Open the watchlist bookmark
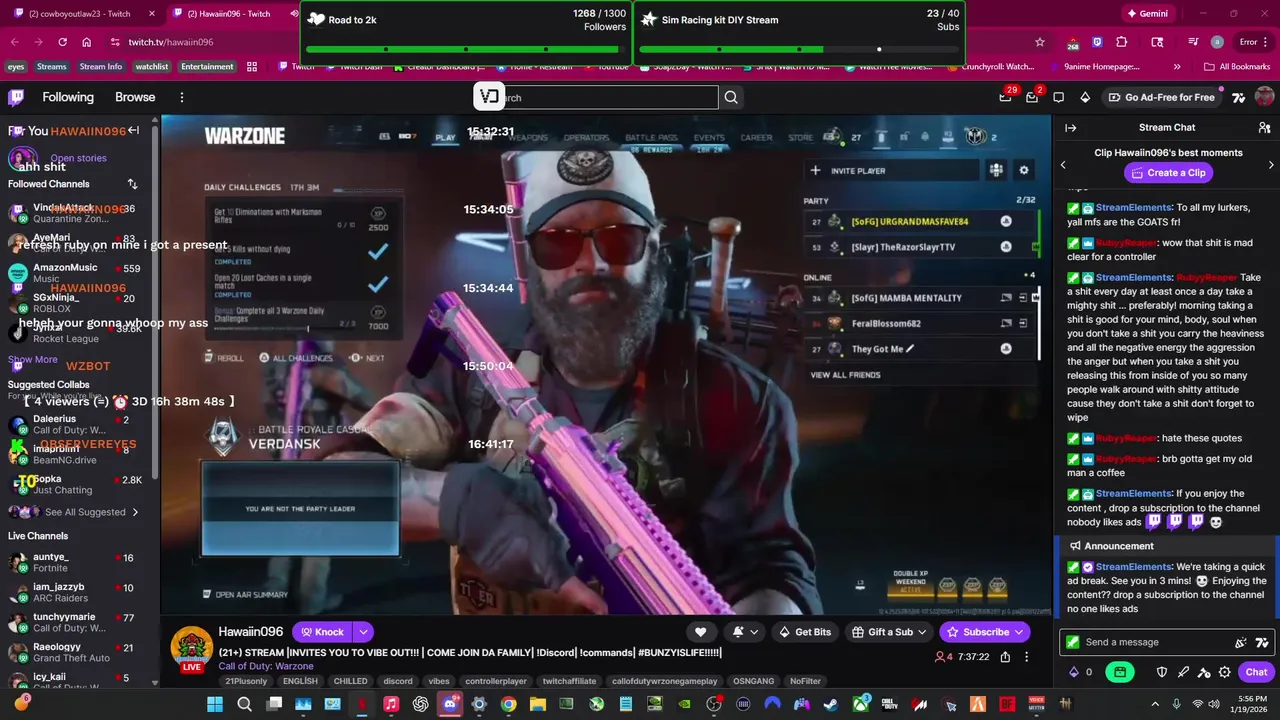 (152, 67)
